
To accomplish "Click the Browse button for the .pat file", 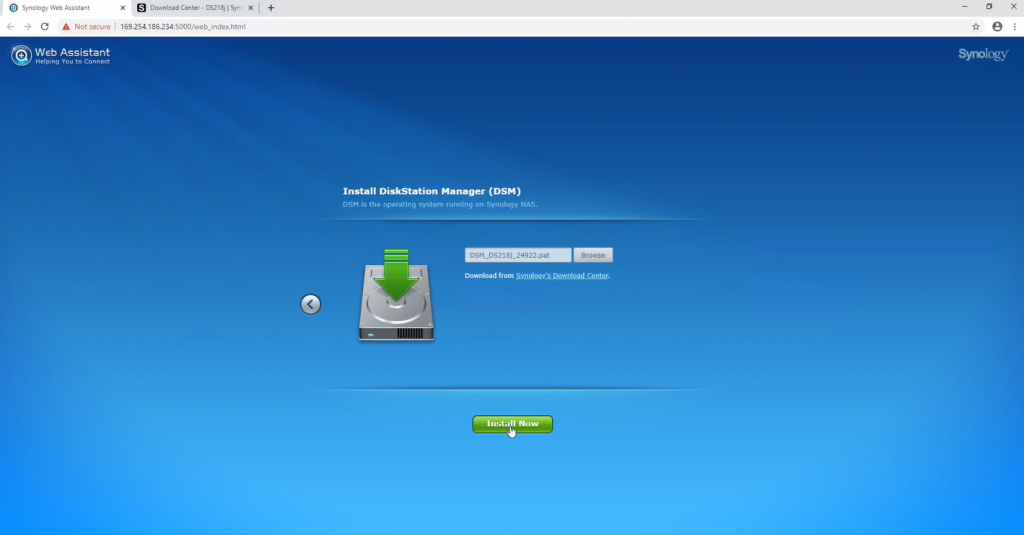I will (x=592, y=255).
